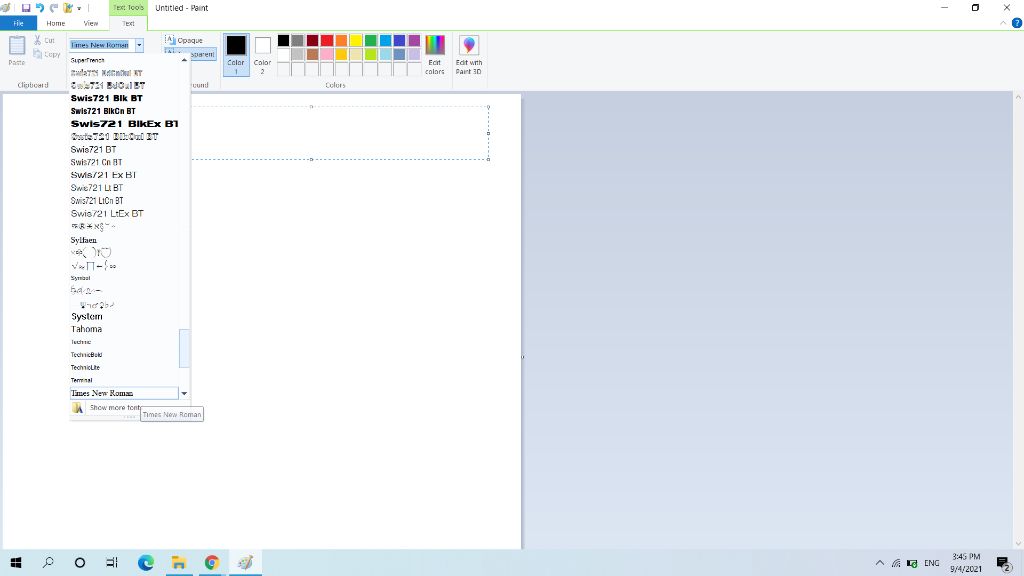Click the font list scroll-down arrow
The width and height of the screenshot is (1024, 576).
(184, 393)
